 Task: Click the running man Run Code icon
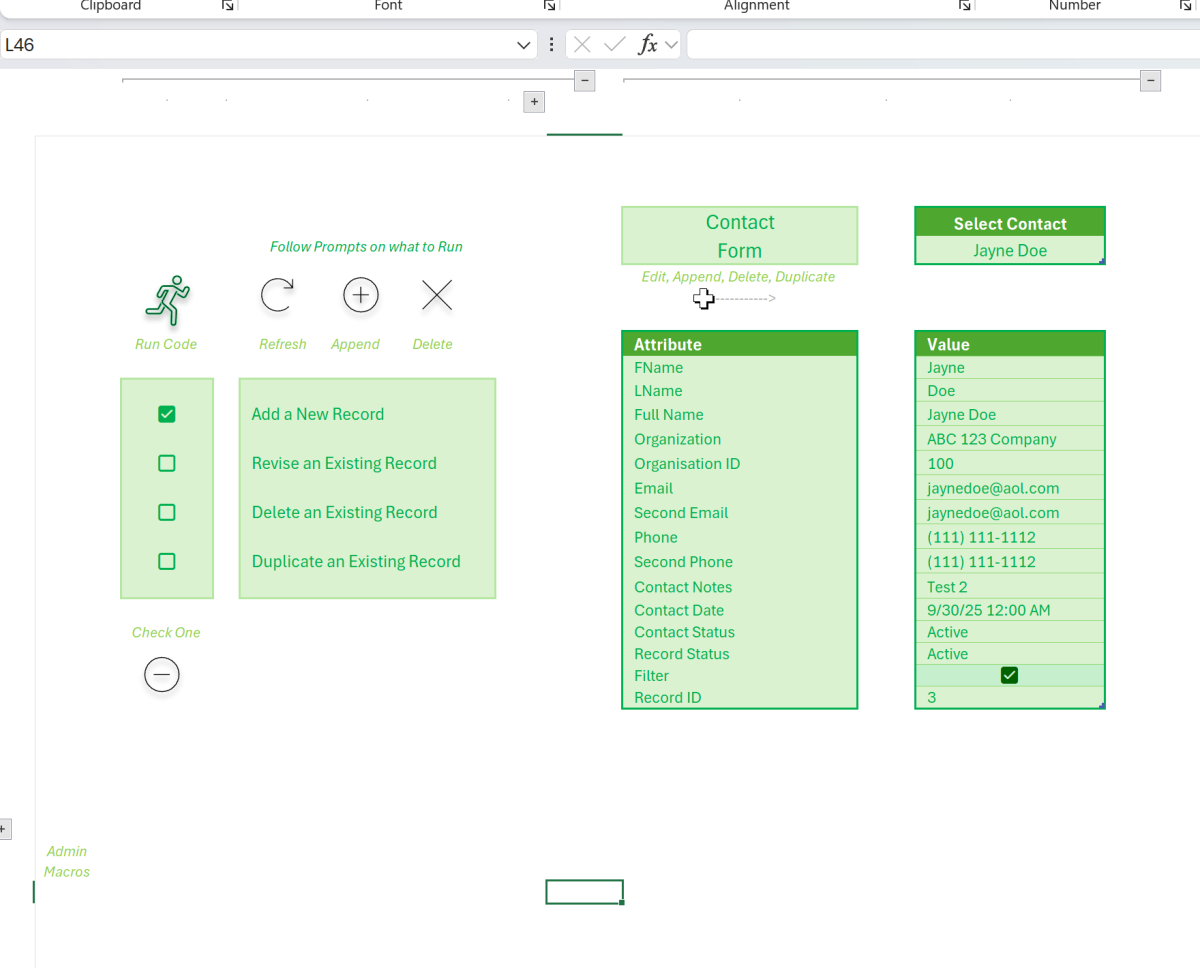pos(167,300)
